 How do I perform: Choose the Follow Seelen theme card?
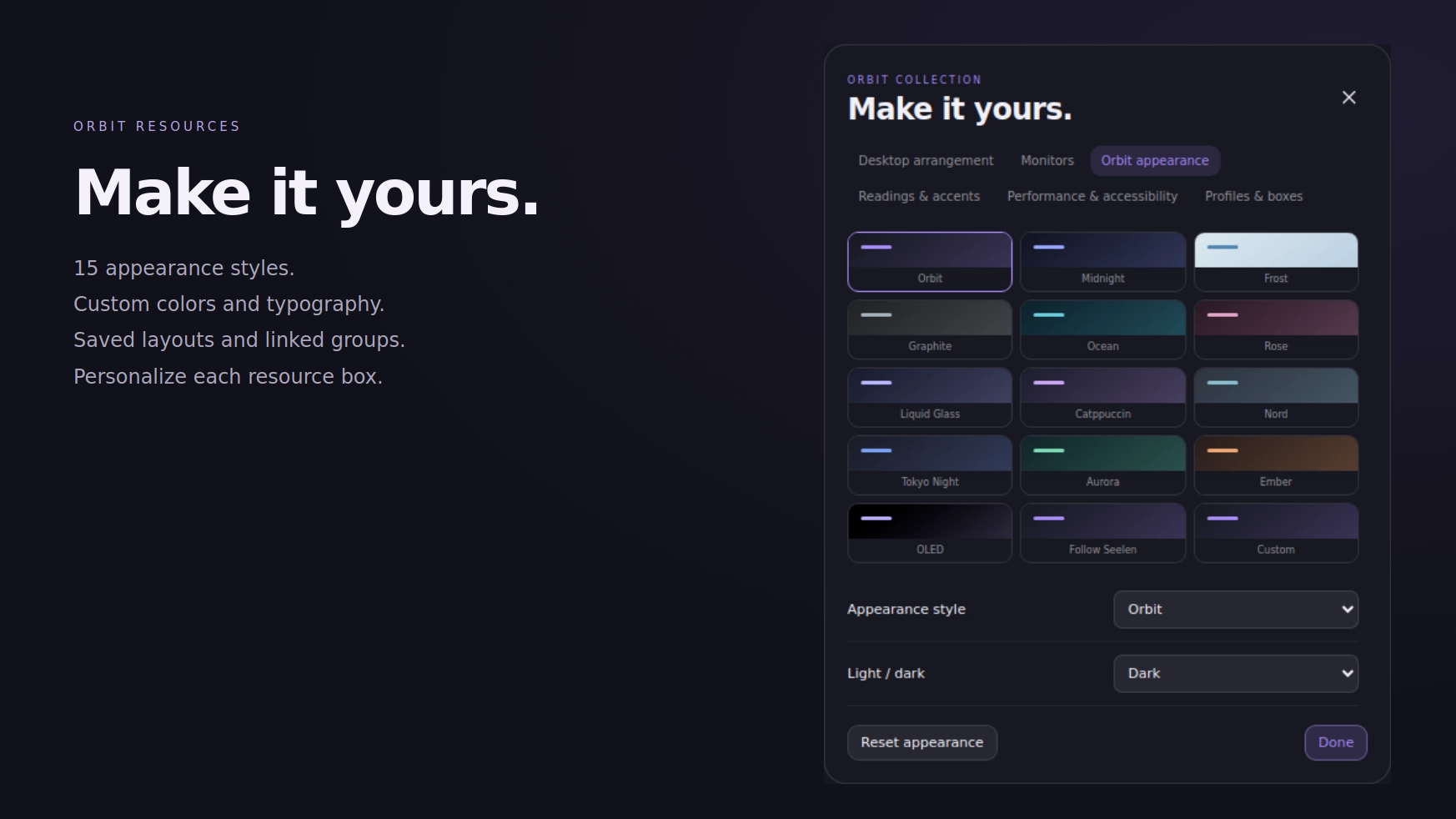(1102, 533)
